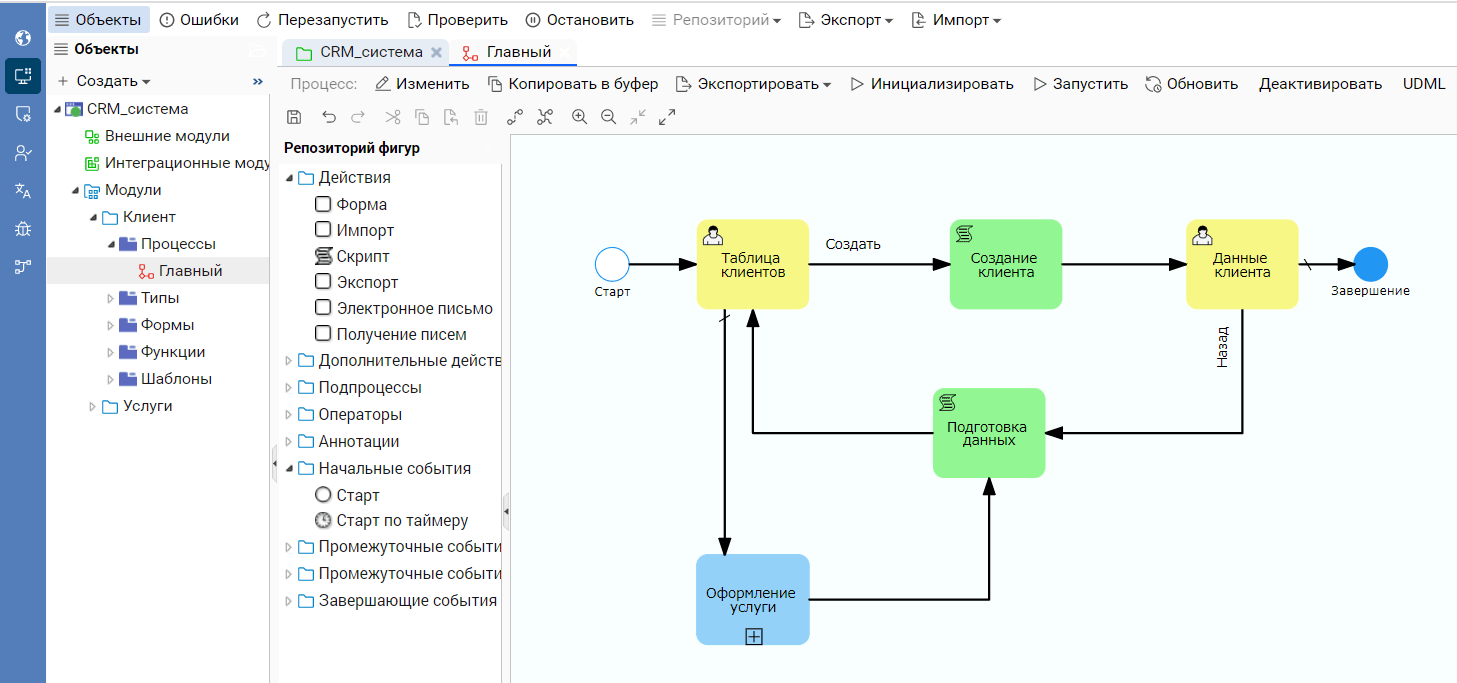
Task: Open the Импорт menu in top bar
Action: (955, 20)
